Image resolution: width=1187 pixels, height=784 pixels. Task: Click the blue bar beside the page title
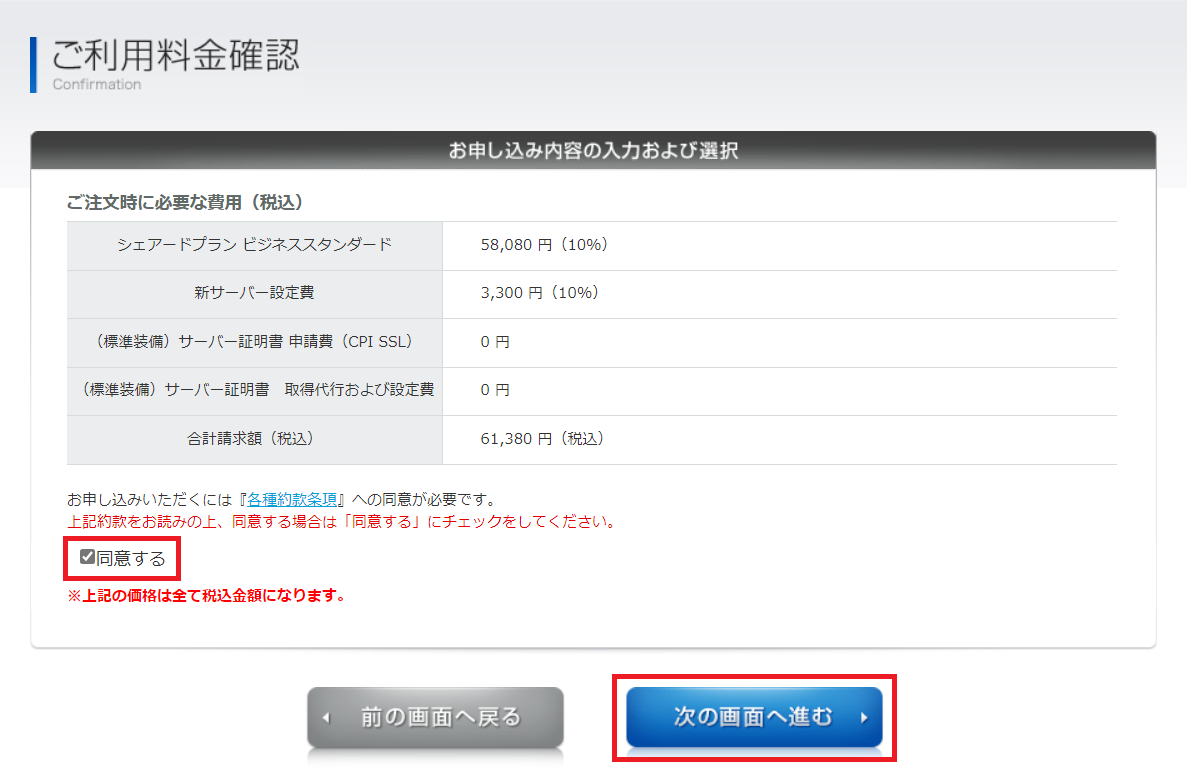point(33,65)
